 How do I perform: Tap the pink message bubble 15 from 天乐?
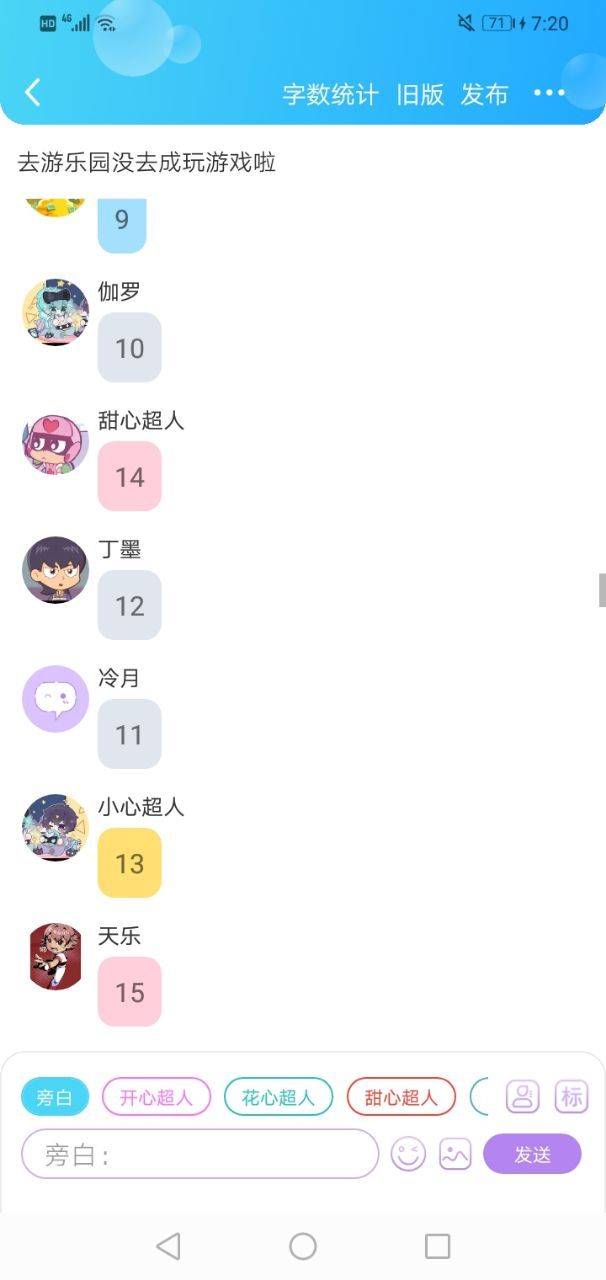pyautogui.click(x=129, y=992)
